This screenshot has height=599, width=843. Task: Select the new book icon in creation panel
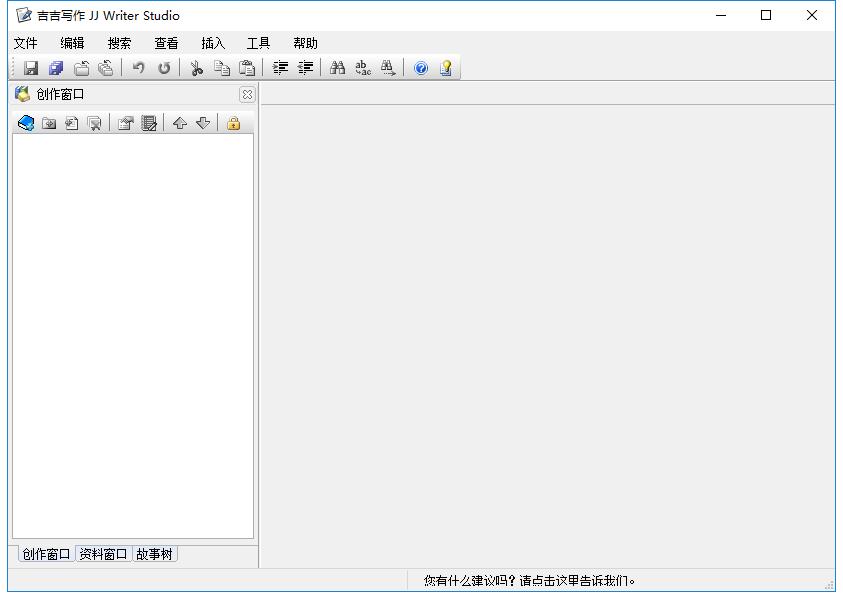pyautogui.click(x=25, y=123)
